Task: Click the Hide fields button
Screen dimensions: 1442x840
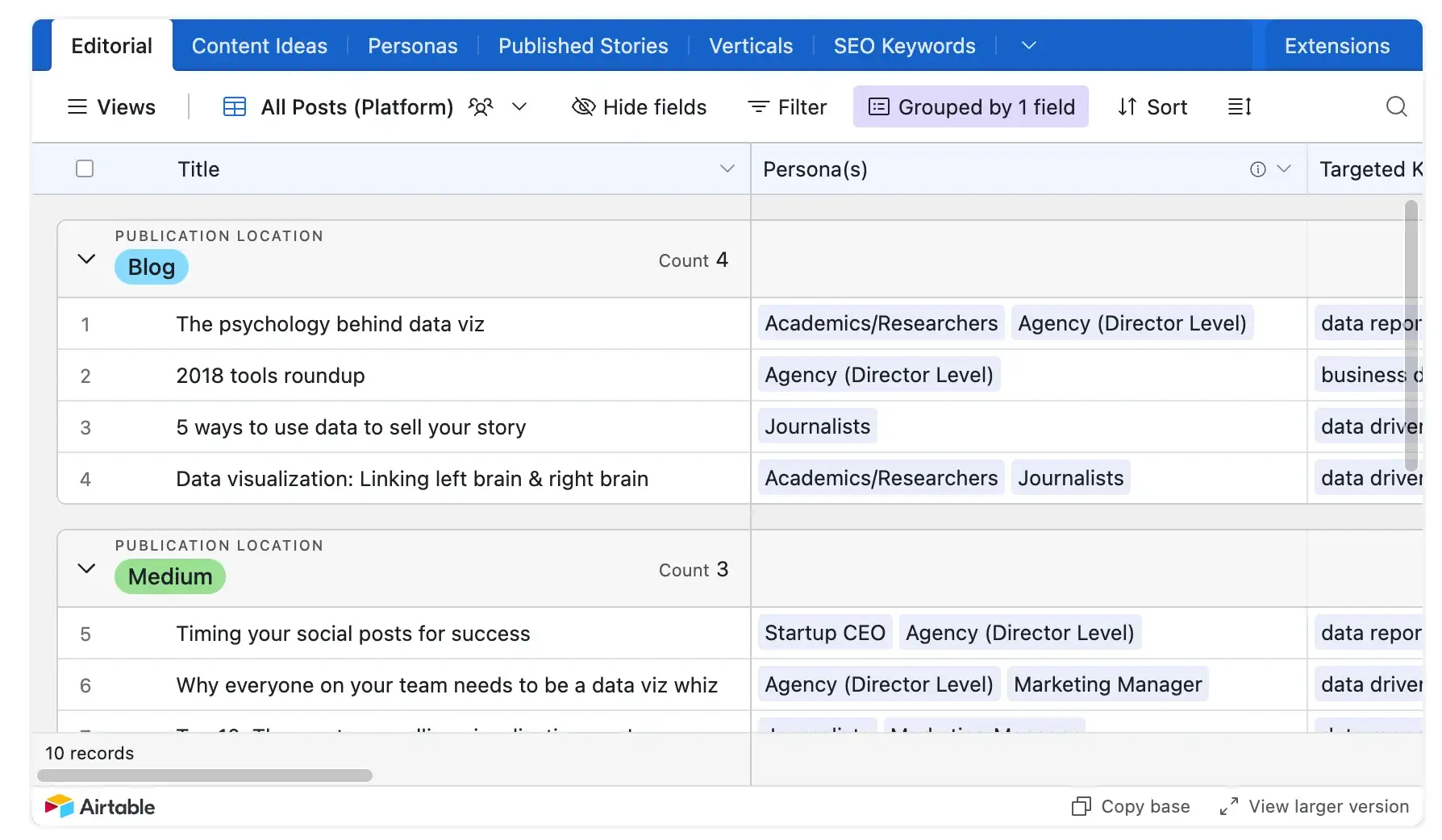Action: coord(640,106)
